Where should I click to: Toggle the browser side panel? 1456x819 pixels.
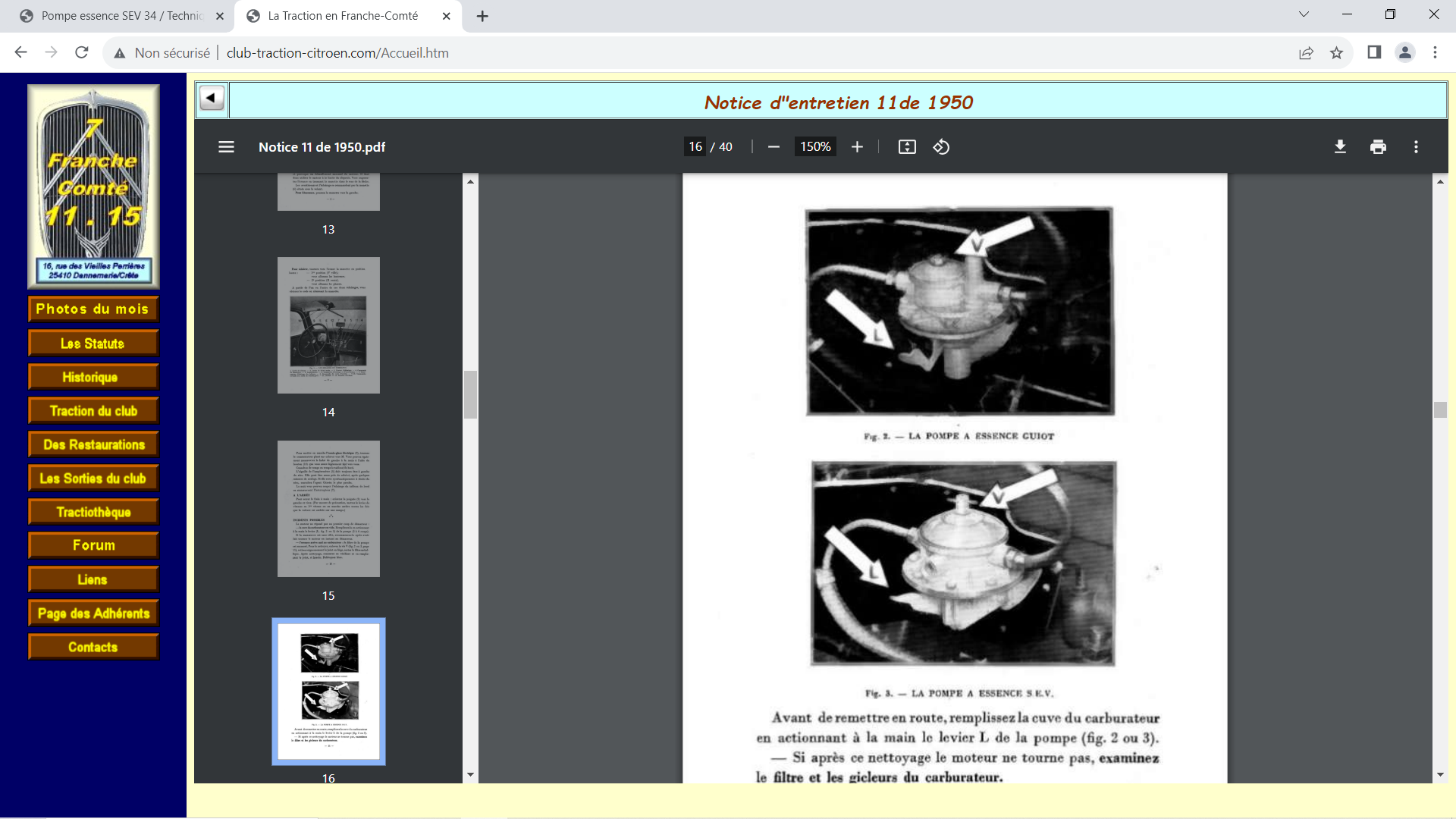(1373, 53)
